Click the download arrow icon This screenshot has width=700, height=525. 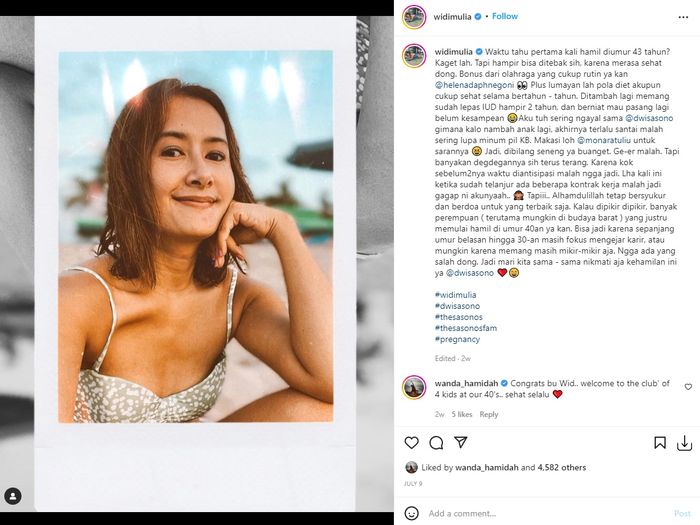pos(683,442)
